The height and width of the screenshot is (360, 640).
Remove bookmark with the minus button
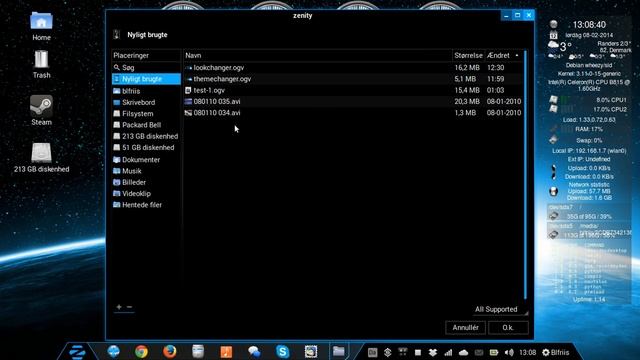click(129, 307)
